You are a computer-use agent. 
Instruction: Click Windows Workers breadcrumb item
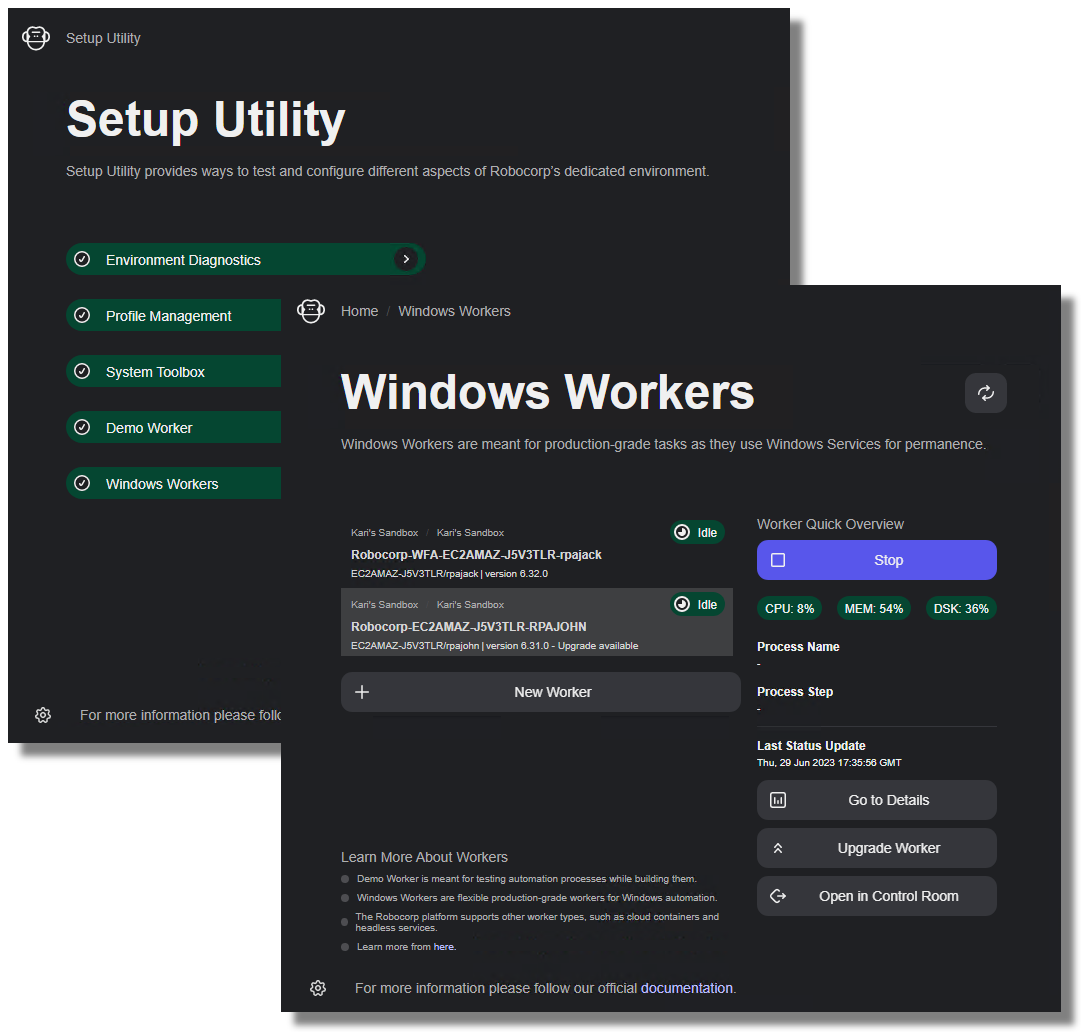[x=454, y=311]
